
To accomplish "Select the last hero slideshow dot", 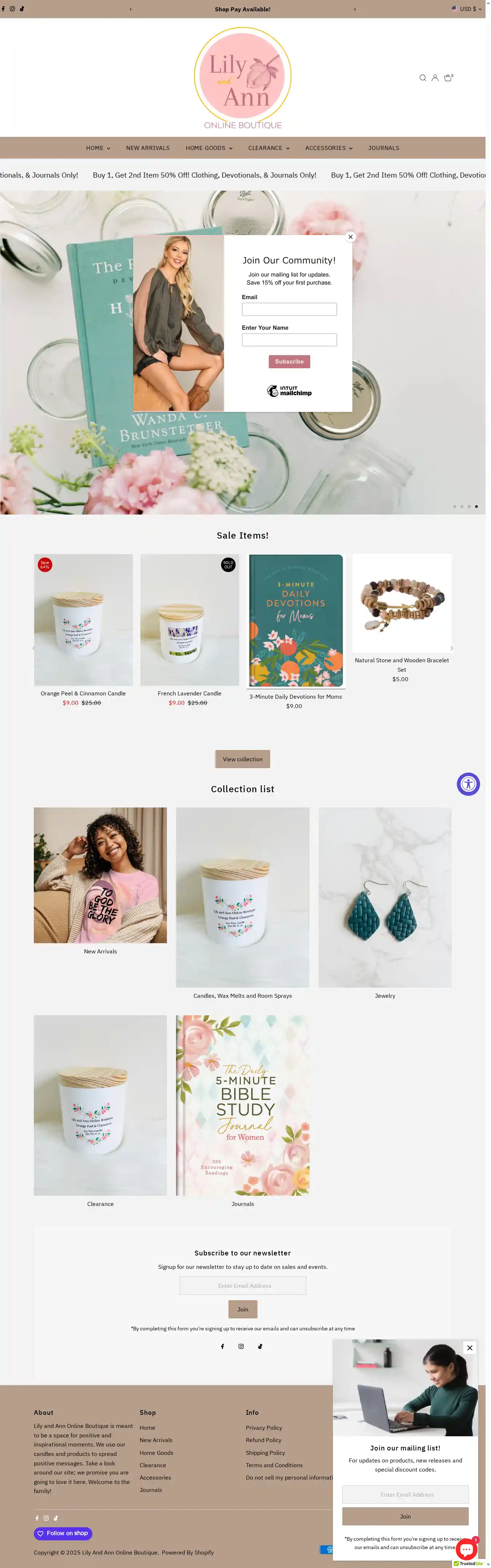I will tap(476, 507).
